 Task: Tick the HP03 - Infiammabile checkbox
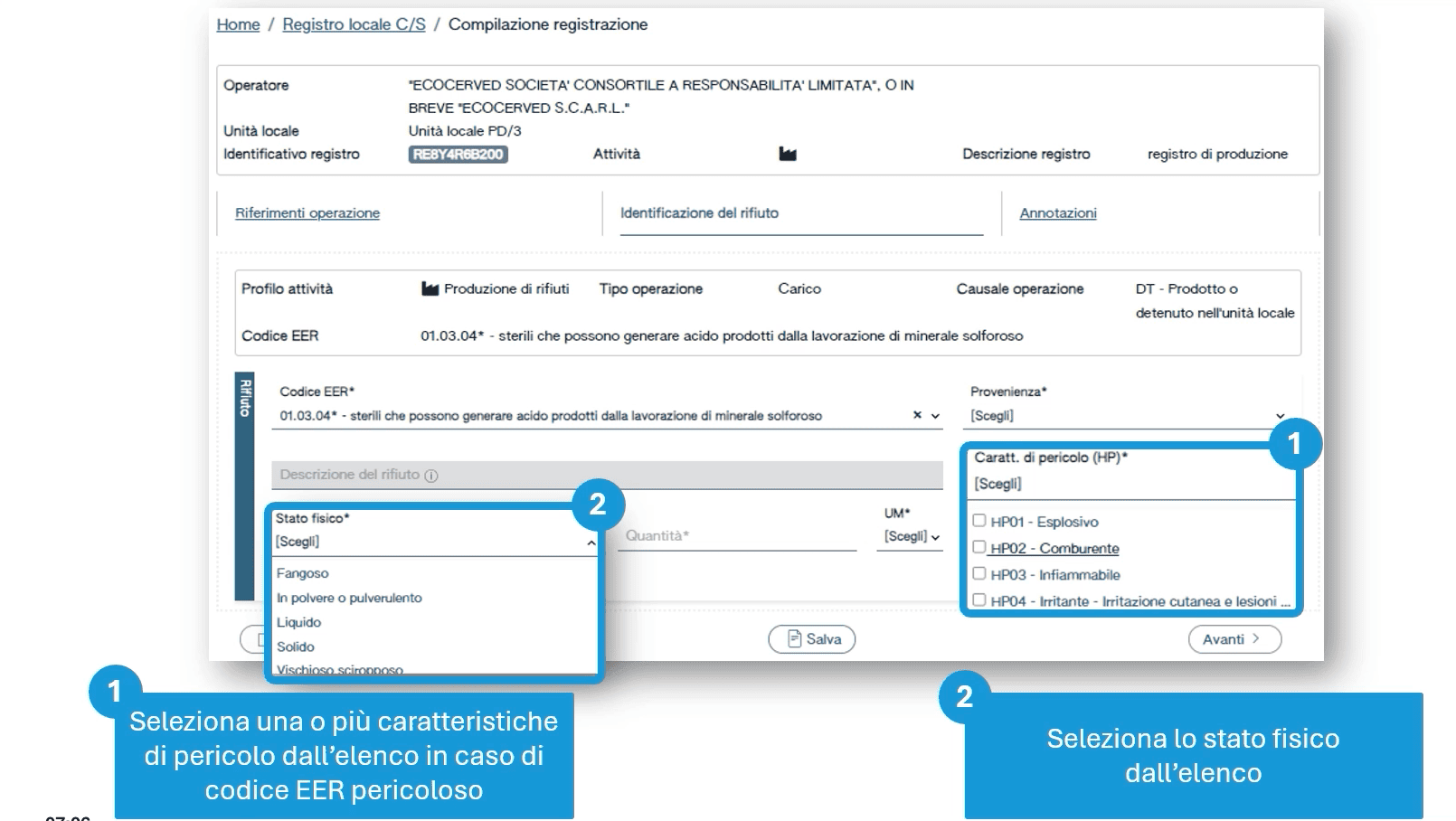[x=979, y=573]
